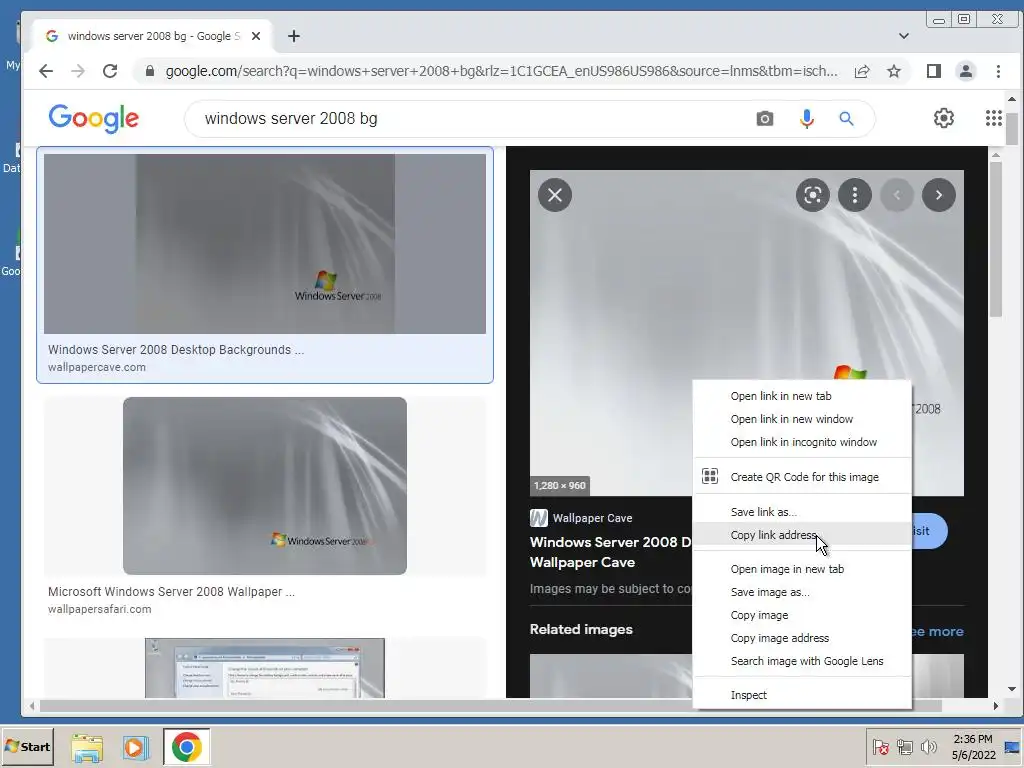Click the partially hidden Visit button
The height and width of the screenshot is (768, 1024).
(929, 531)
